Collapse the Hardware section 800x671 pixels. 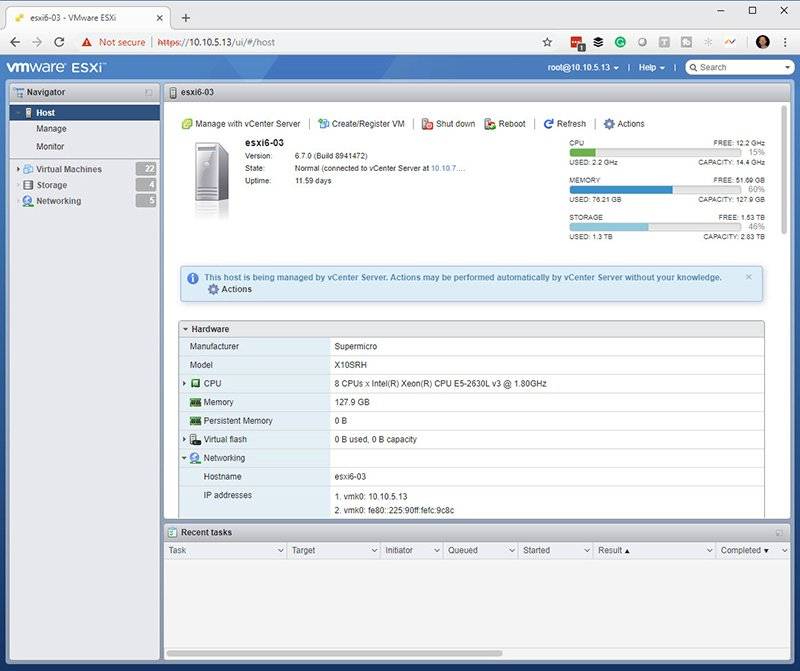point(186,329)
